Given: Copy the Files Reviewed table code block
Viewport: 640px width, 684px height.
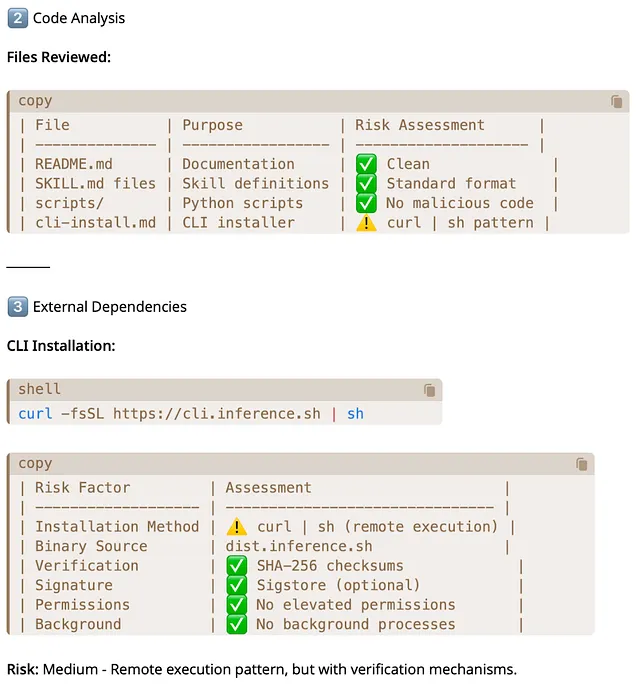Looking at the screenshot, I should point(619,101).
